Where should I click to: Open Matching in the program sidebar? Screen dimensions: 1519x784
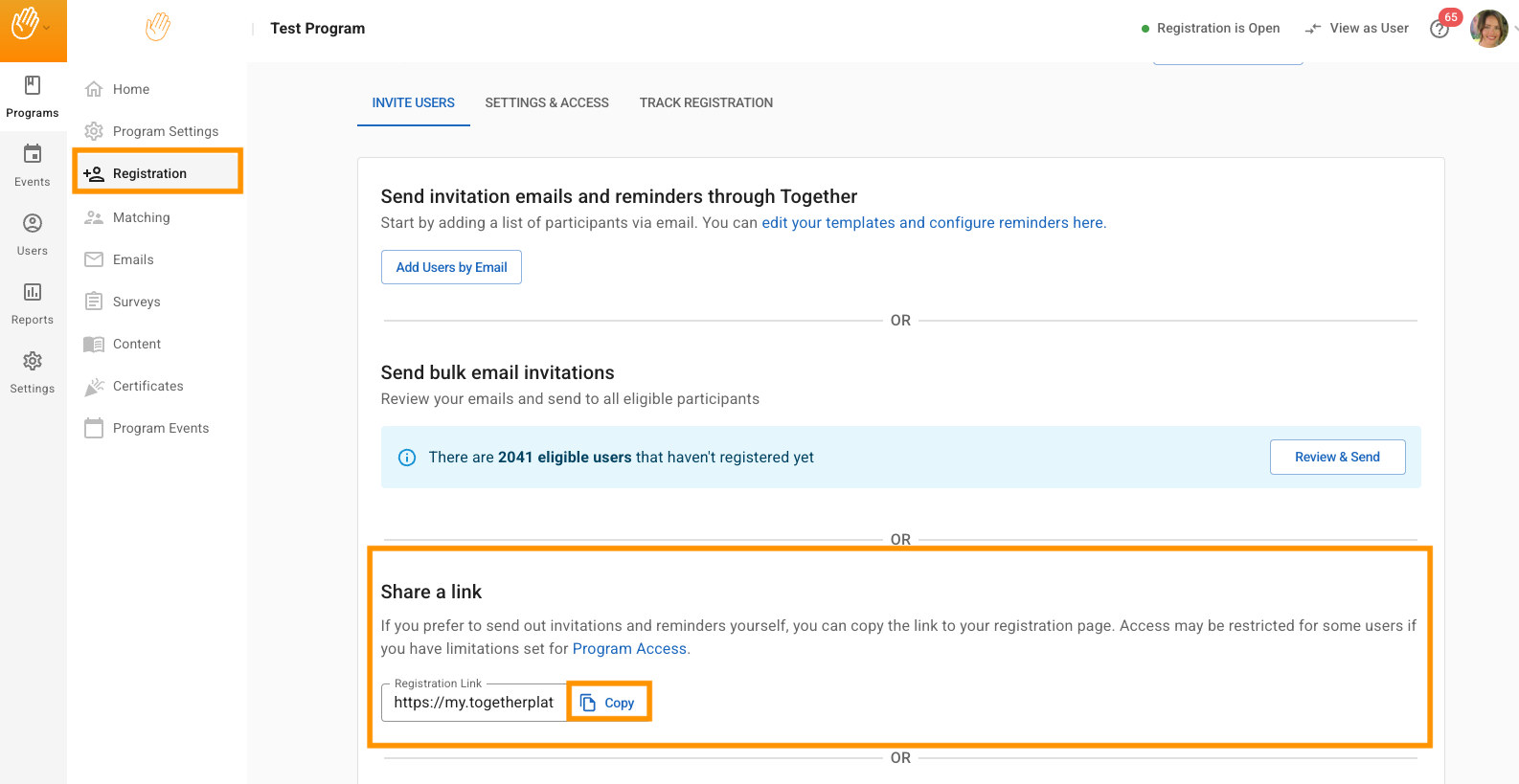point(141,217)
